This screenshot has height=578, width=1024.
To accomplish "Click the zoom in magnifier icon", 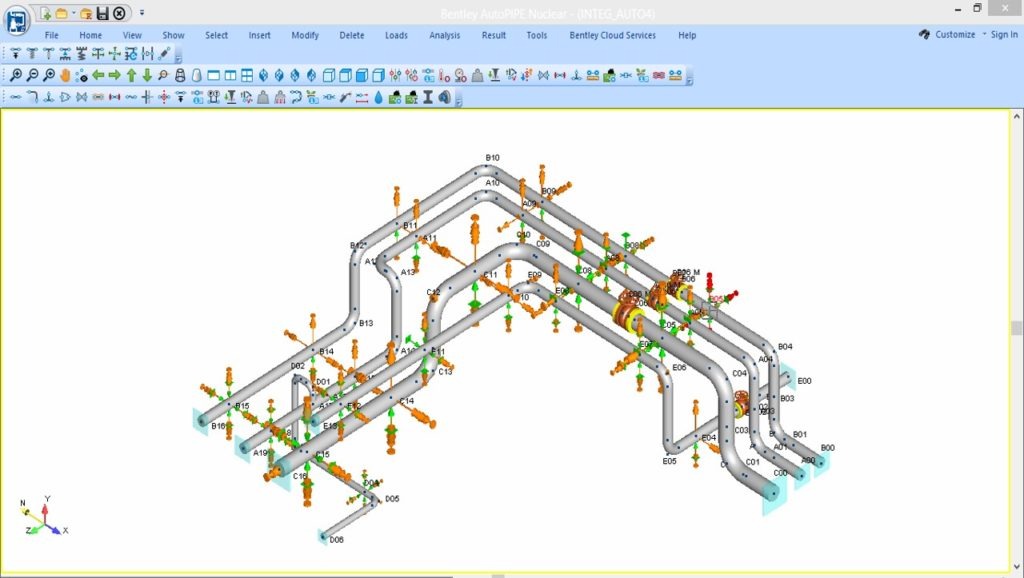I will 16,75.
